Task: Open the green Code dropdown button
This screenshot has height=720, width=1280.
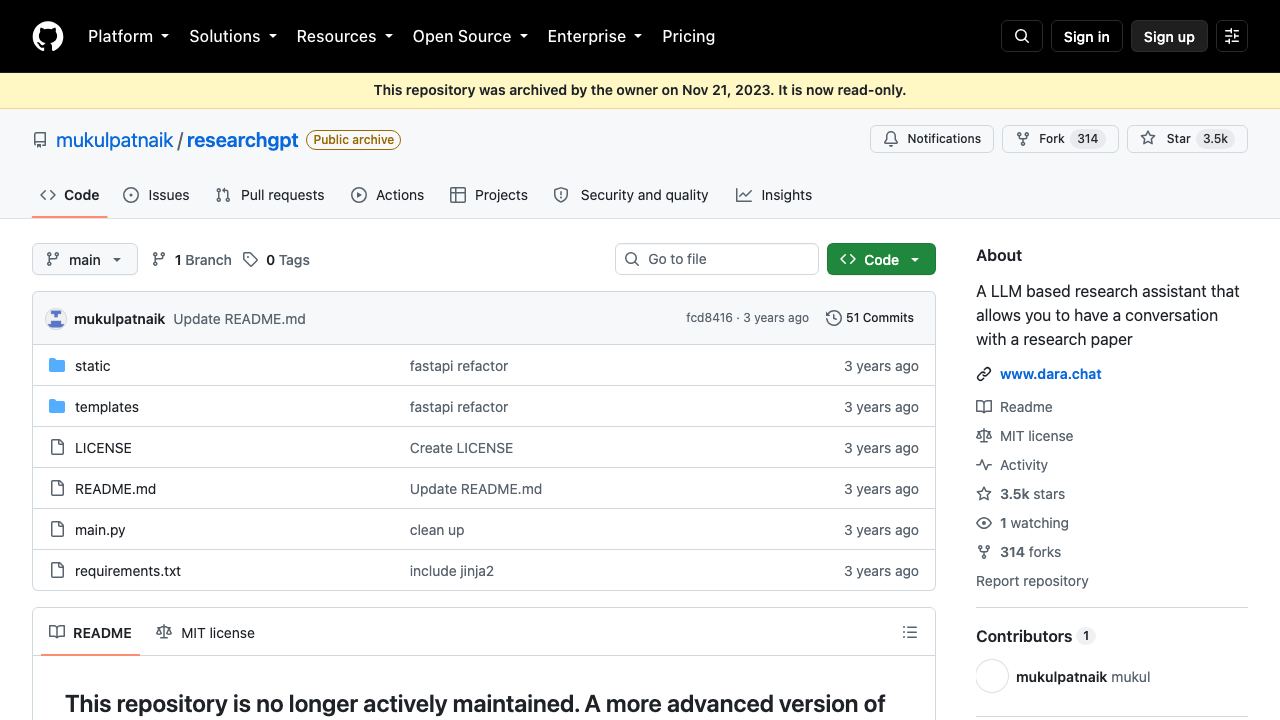Action: coord(881,260)
